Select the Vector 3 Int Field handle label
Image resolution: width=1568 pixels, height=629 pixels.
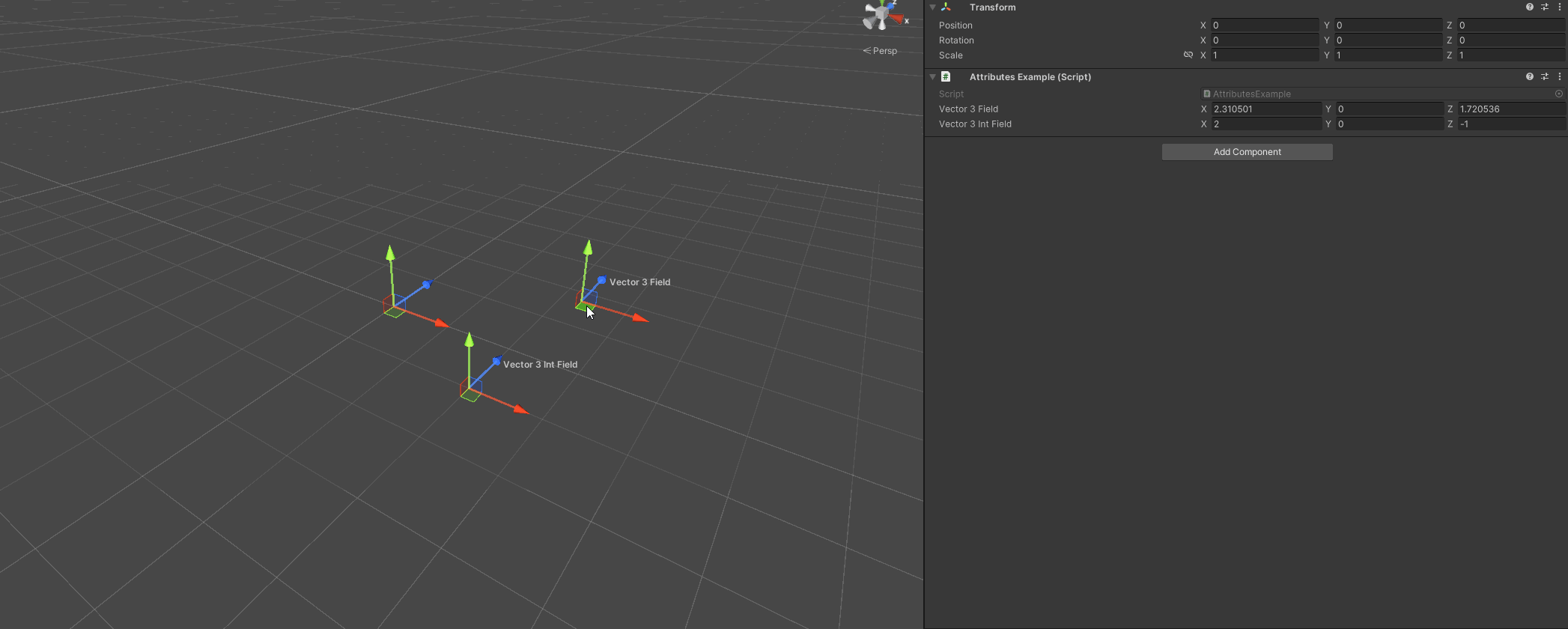point(540,365)
